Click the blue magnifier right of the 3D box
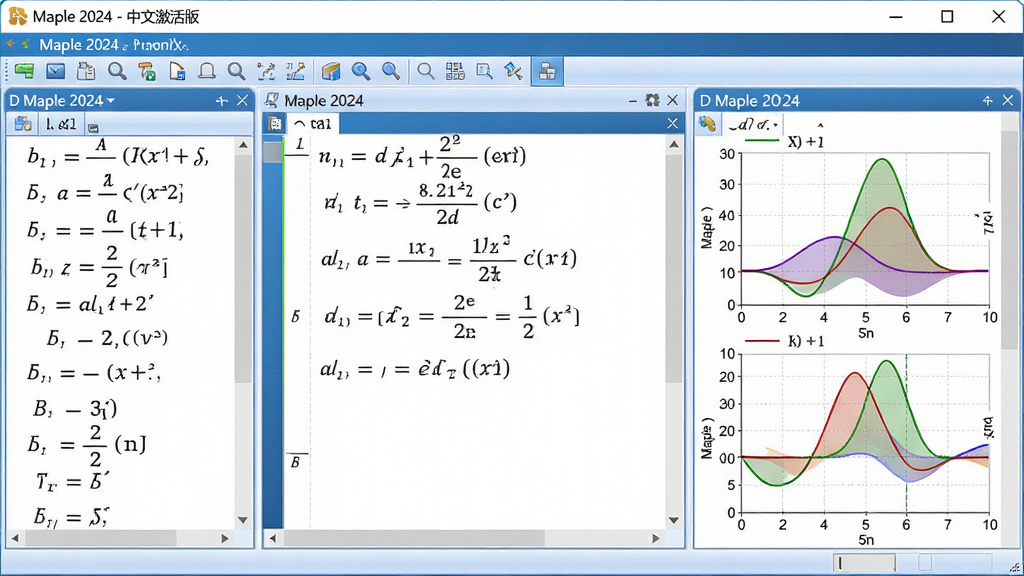The image size is (1024, 576). (x=360, y=71)
